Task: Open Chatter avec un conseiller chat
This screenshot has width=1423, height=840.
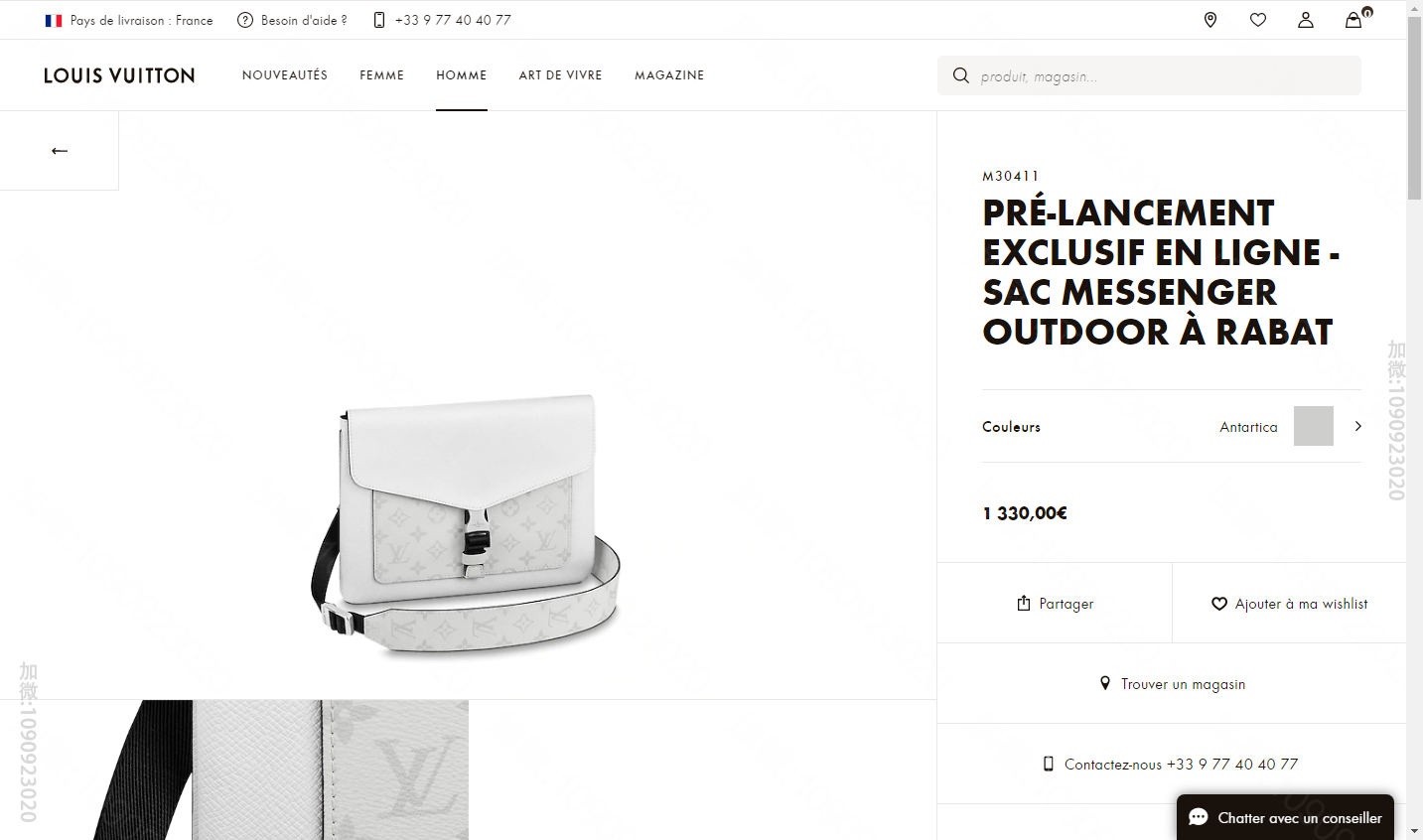Action: coord(1285,818)
